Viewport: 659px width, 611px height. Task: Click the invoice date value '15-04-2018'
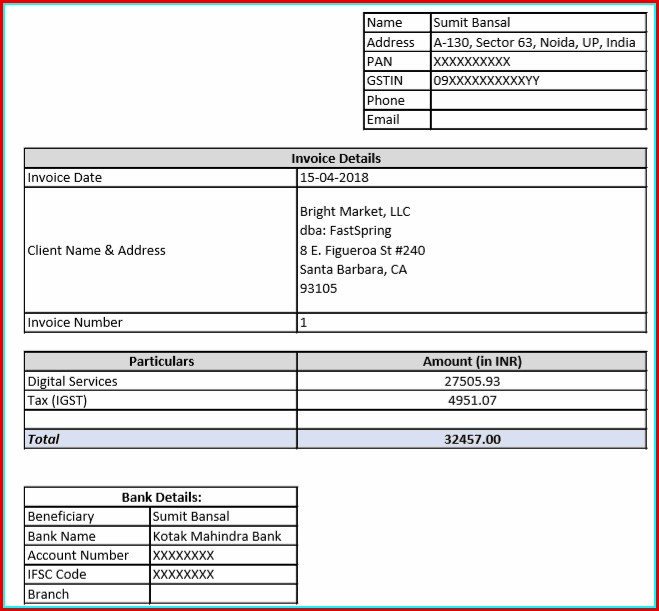coord(472,178)
